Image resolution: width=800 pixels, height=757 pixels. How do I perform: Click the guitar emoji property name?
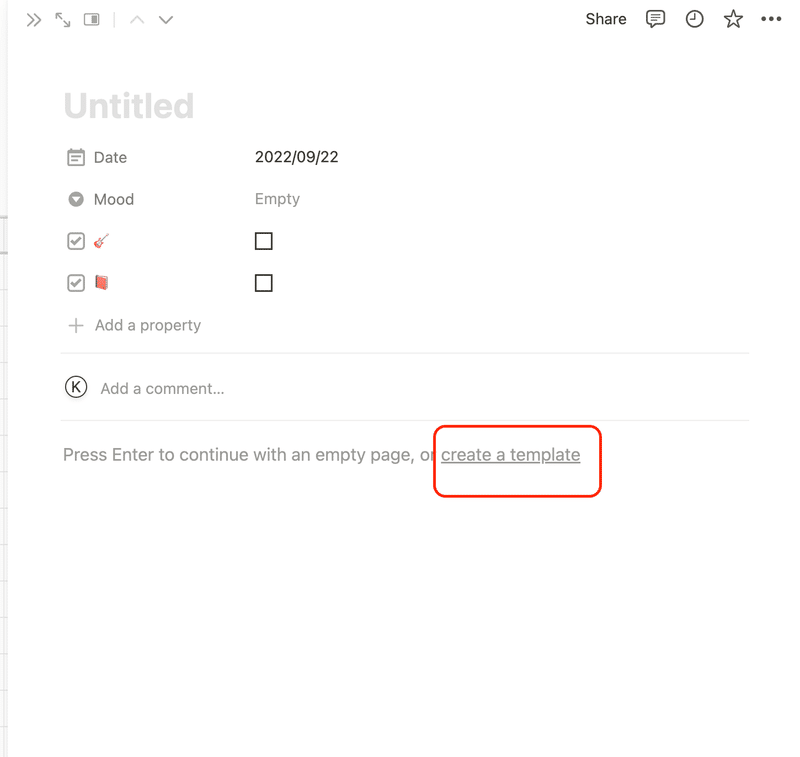[102, 241]
